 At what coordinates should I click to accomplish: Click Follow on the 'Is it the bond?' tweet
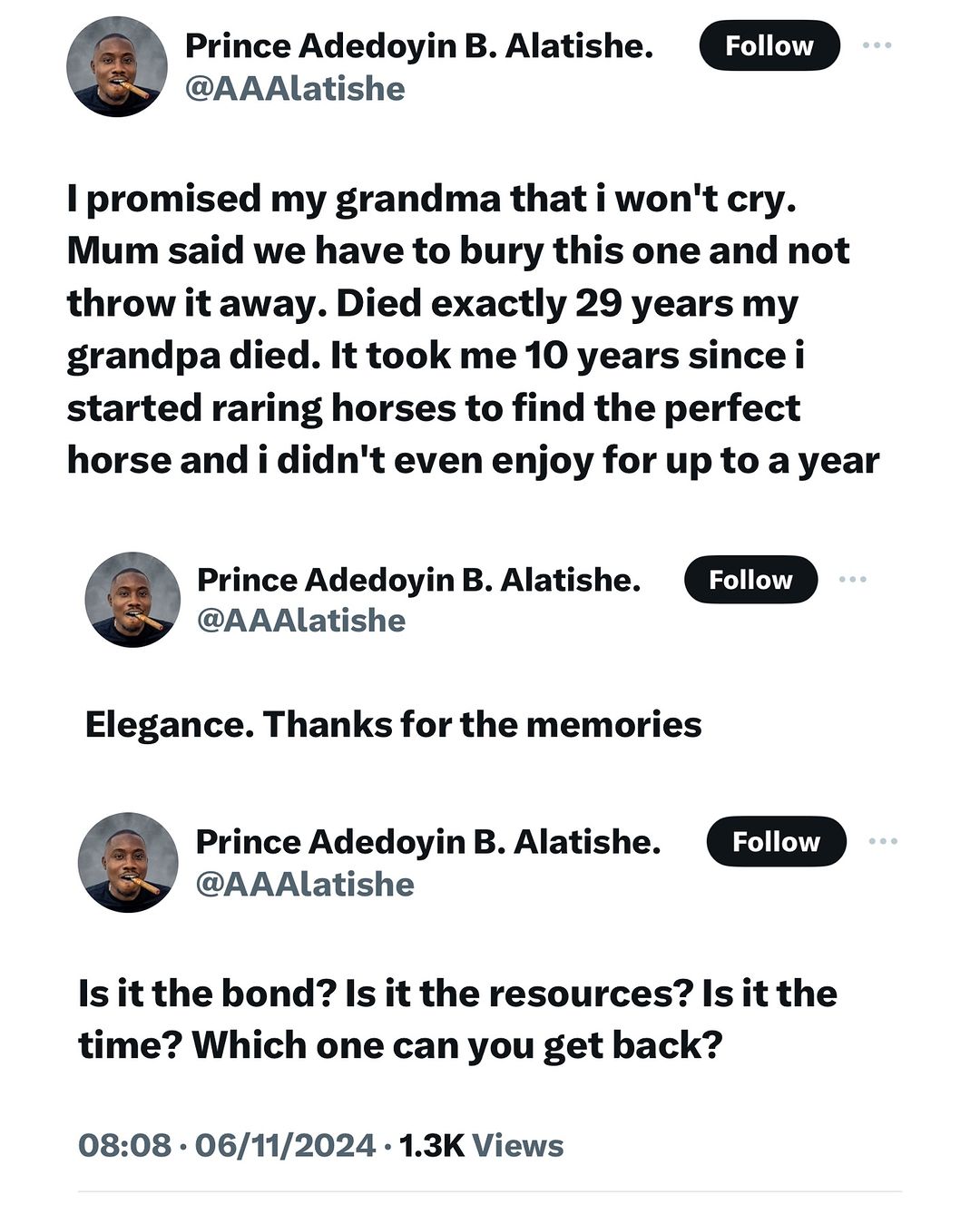776,841
